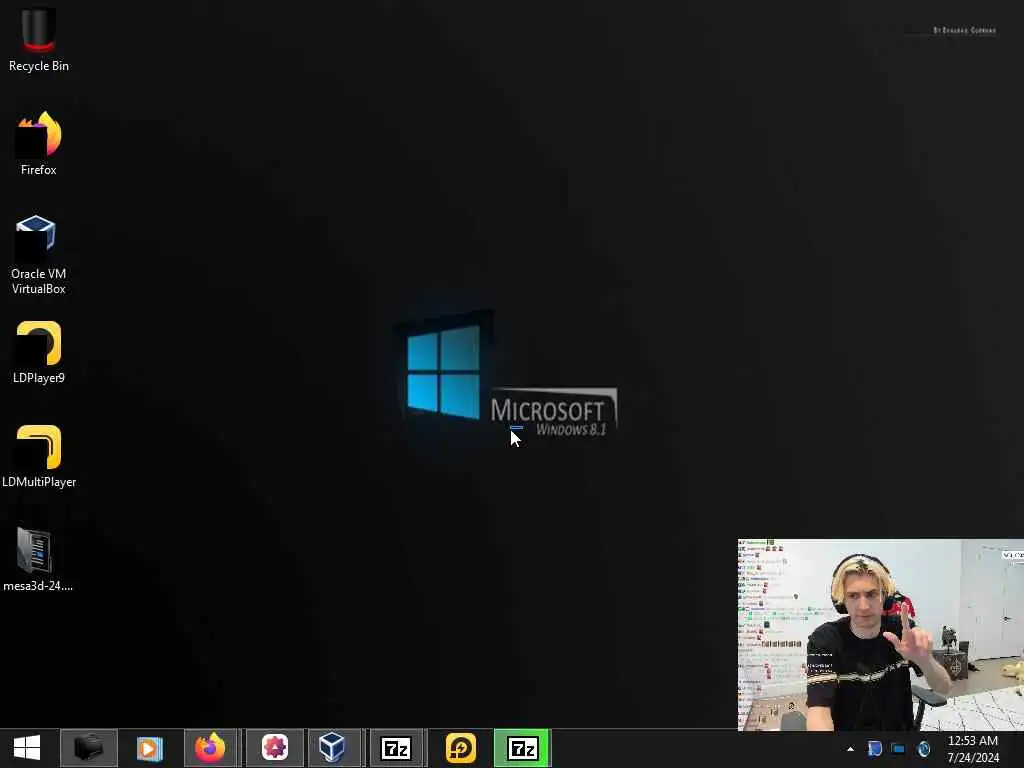1024x768 pixels.
Task: Switch to yellow LDPlayer taskbar icon
Action: 461,748
